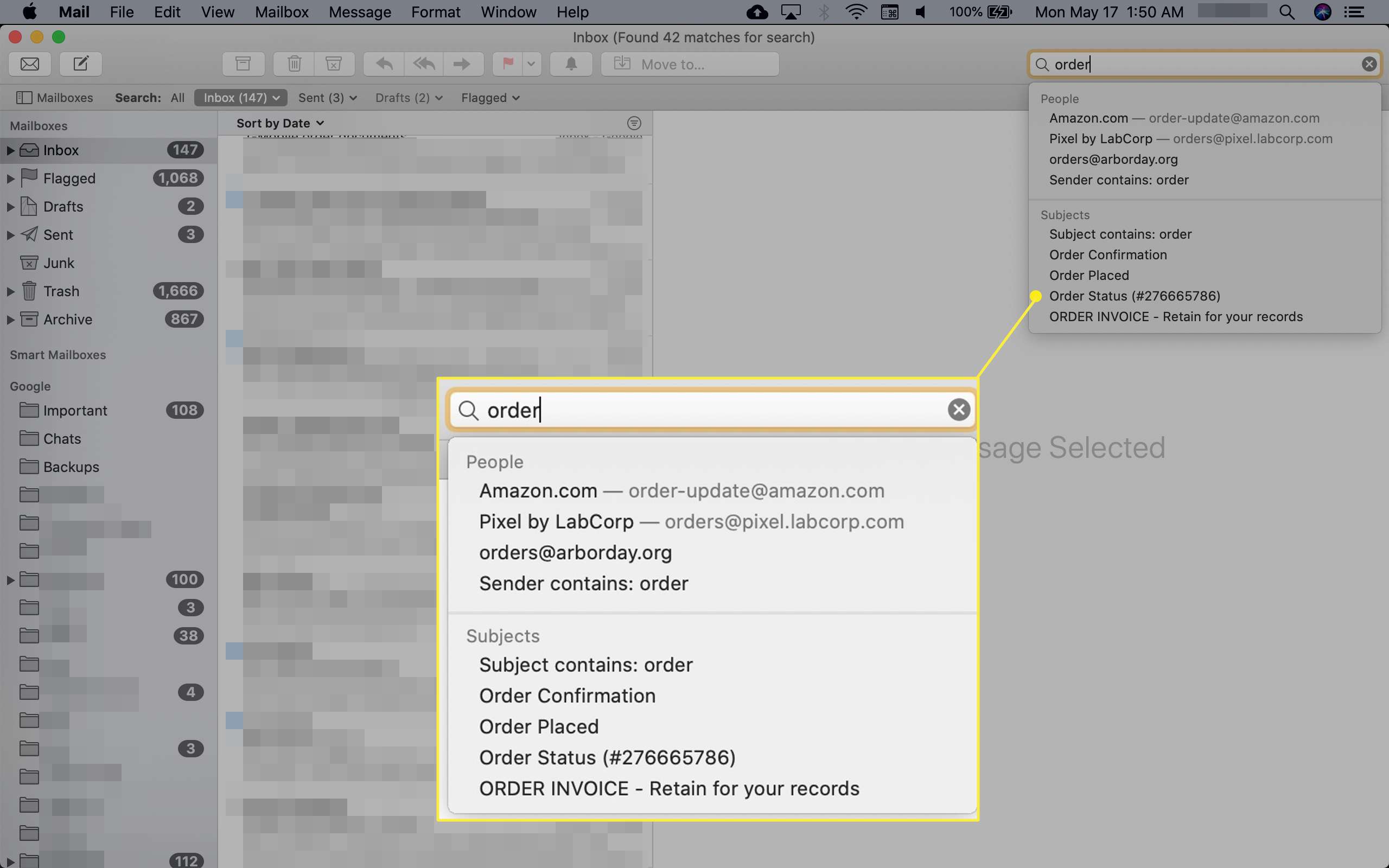Viewport: 1389px width, 868px height.
Task: Choose Order Placed subject suggestion
Action: [x=1204, y=276]
